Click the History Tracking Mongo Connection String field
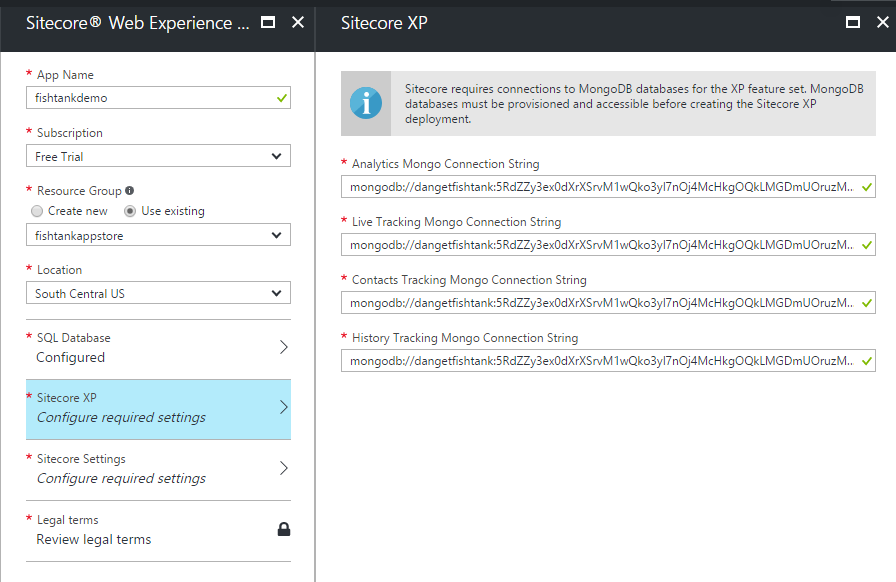The image size is (896, 582). 608,361
